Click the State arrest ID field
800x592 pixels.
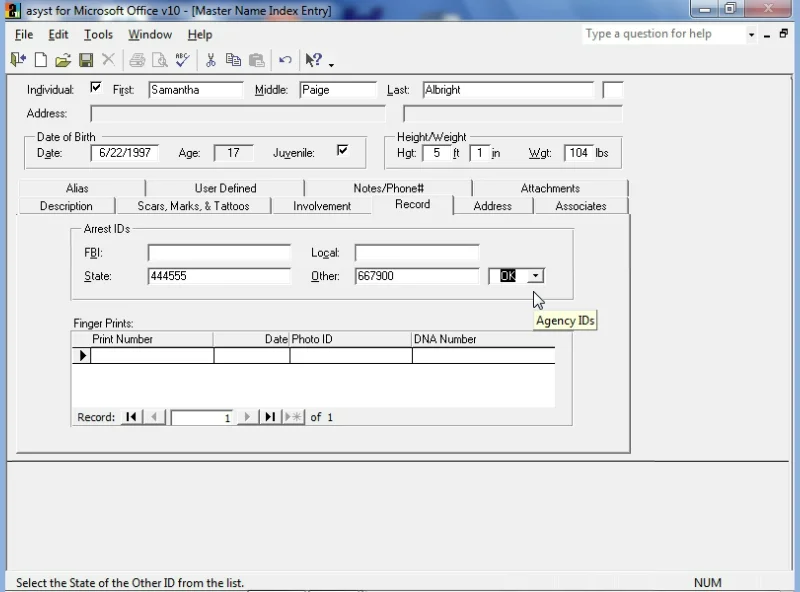pos(219,276)
